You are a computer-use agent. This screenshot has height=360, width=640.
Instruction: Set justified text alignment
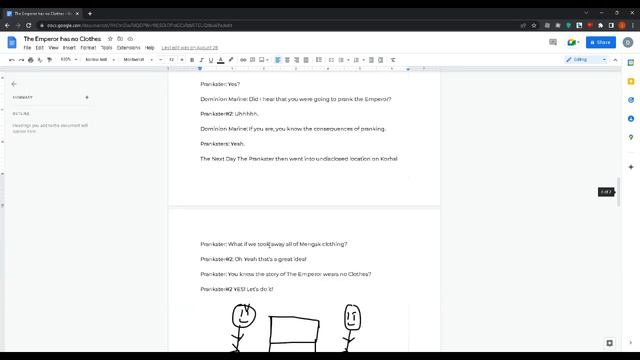306,60
